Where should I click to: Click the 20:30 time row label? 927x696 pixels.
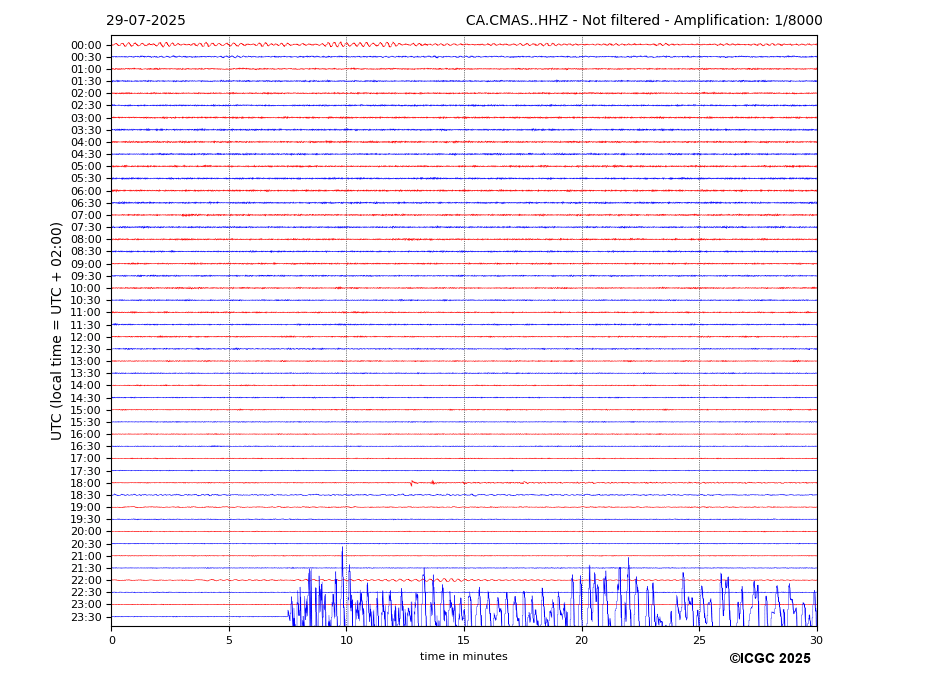86,544
